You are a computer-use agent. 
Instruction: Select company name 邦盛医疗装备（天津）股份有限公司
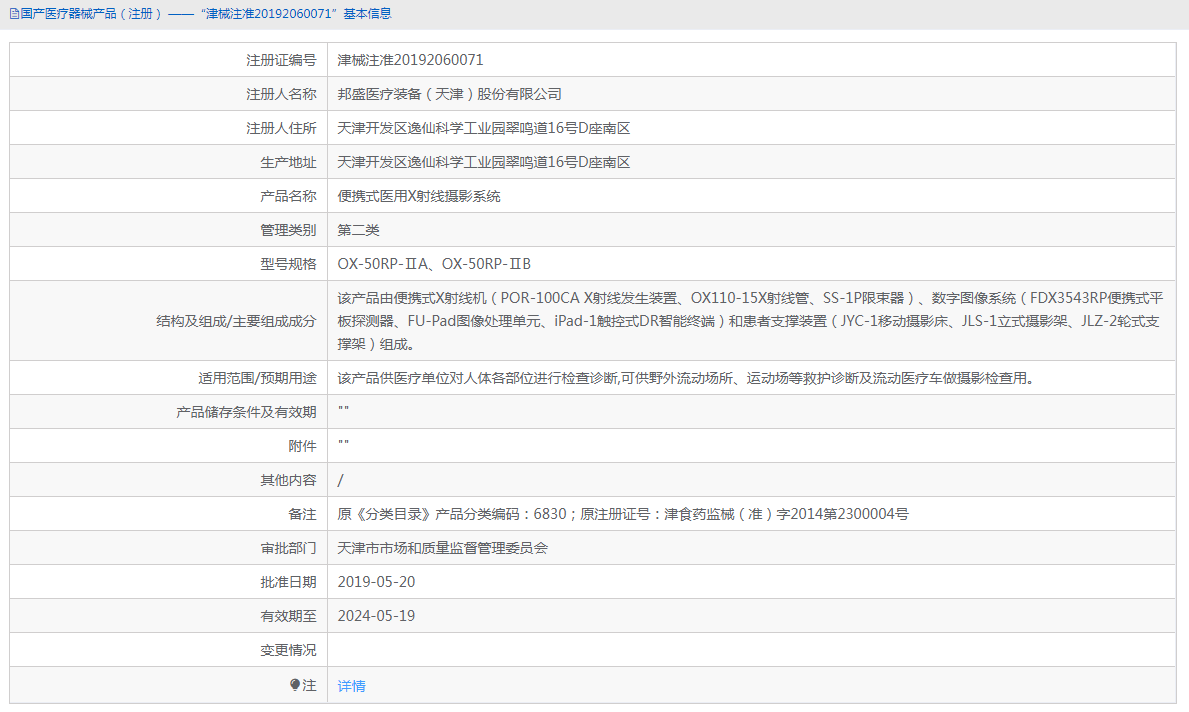click(x=450, y=93)
